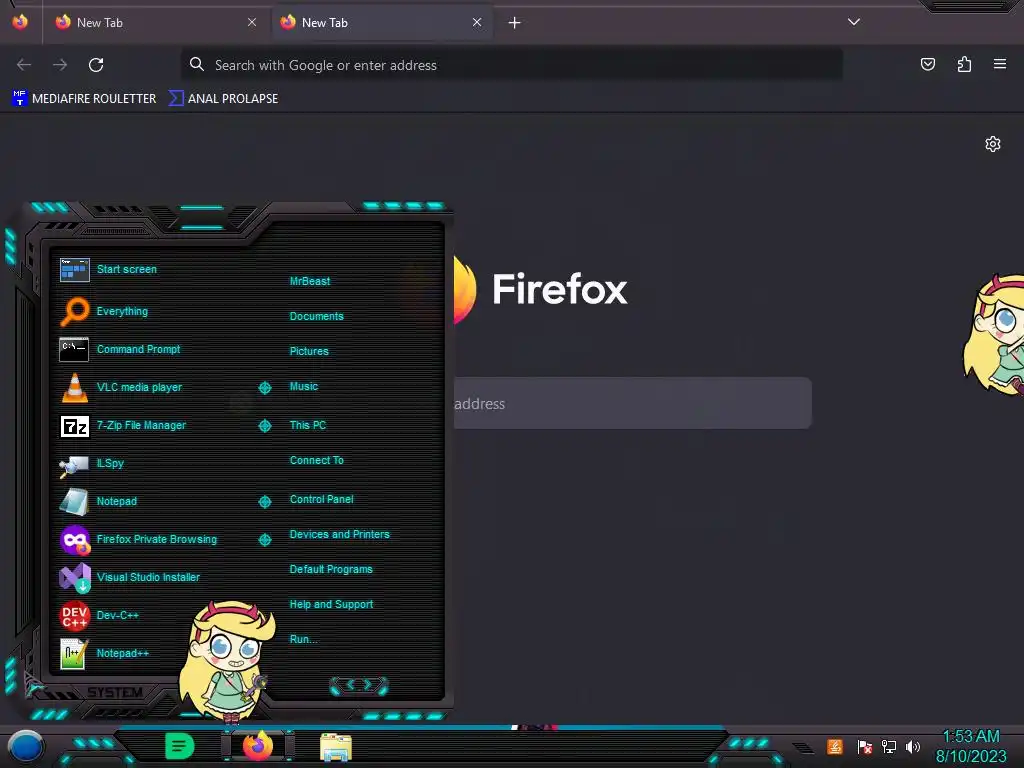
Task: Click the network tray icon
Action: coord(888,746)
